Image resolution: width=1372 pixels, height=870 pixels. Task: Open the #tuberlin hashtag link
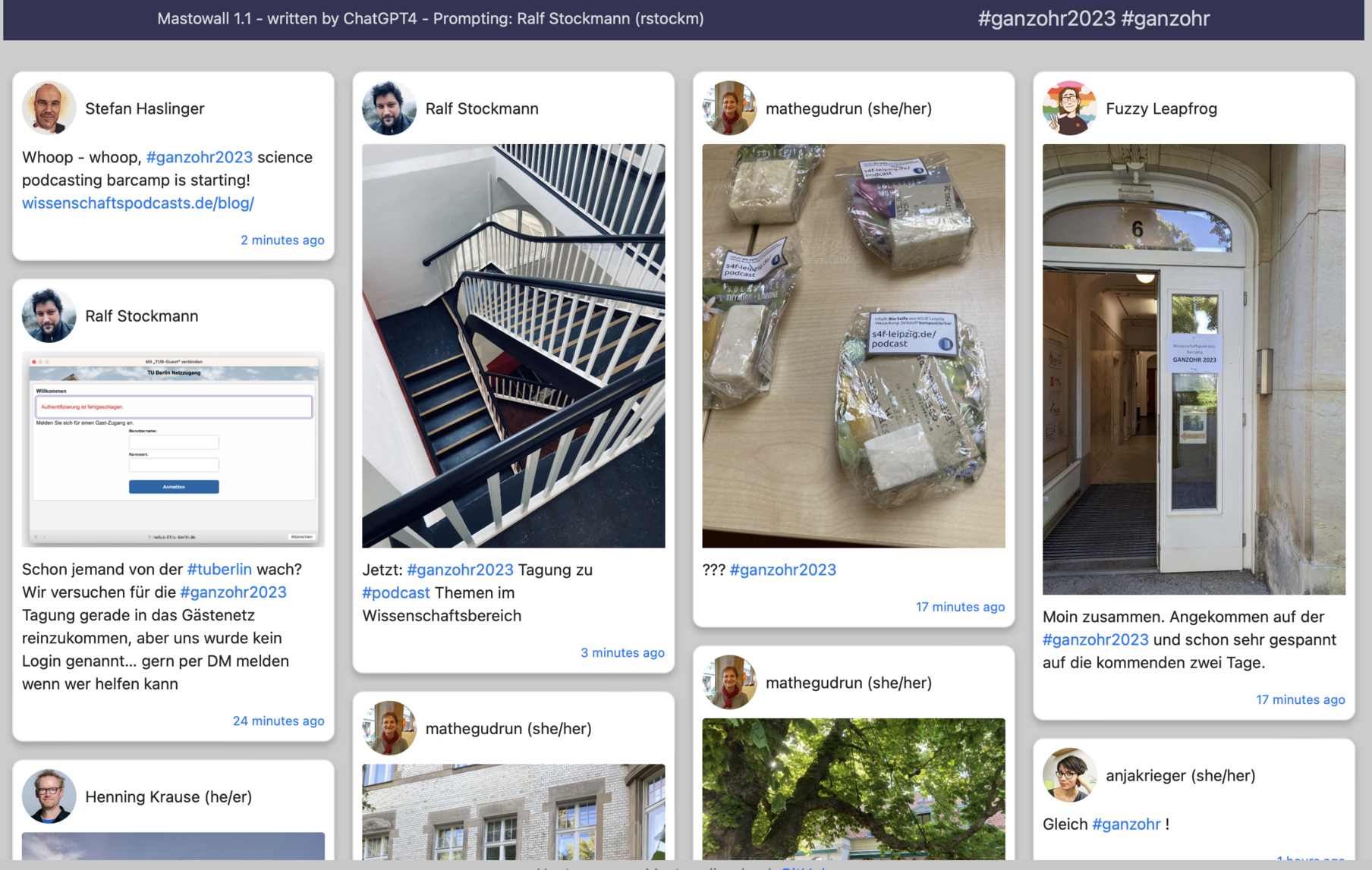219,569
